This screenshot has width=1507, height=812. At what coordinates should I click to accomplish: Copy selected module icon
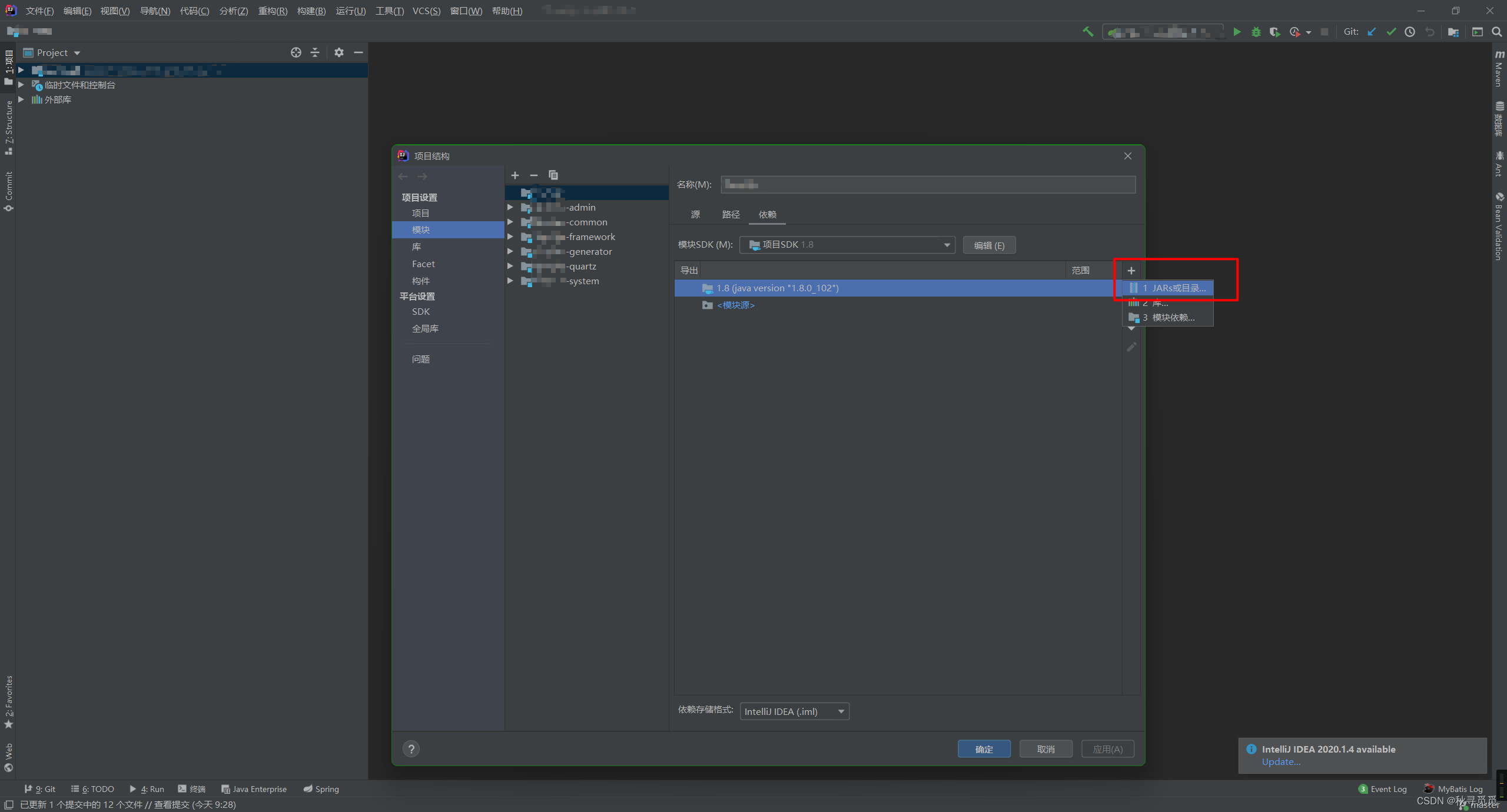coord(553,175)
